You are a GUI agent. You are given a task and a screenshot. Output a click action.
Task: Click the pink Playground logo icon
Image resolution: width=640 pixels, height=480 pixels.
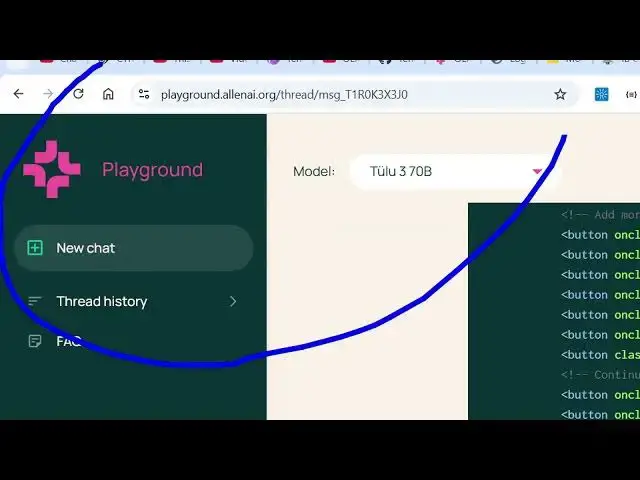(x=52, y=169)
